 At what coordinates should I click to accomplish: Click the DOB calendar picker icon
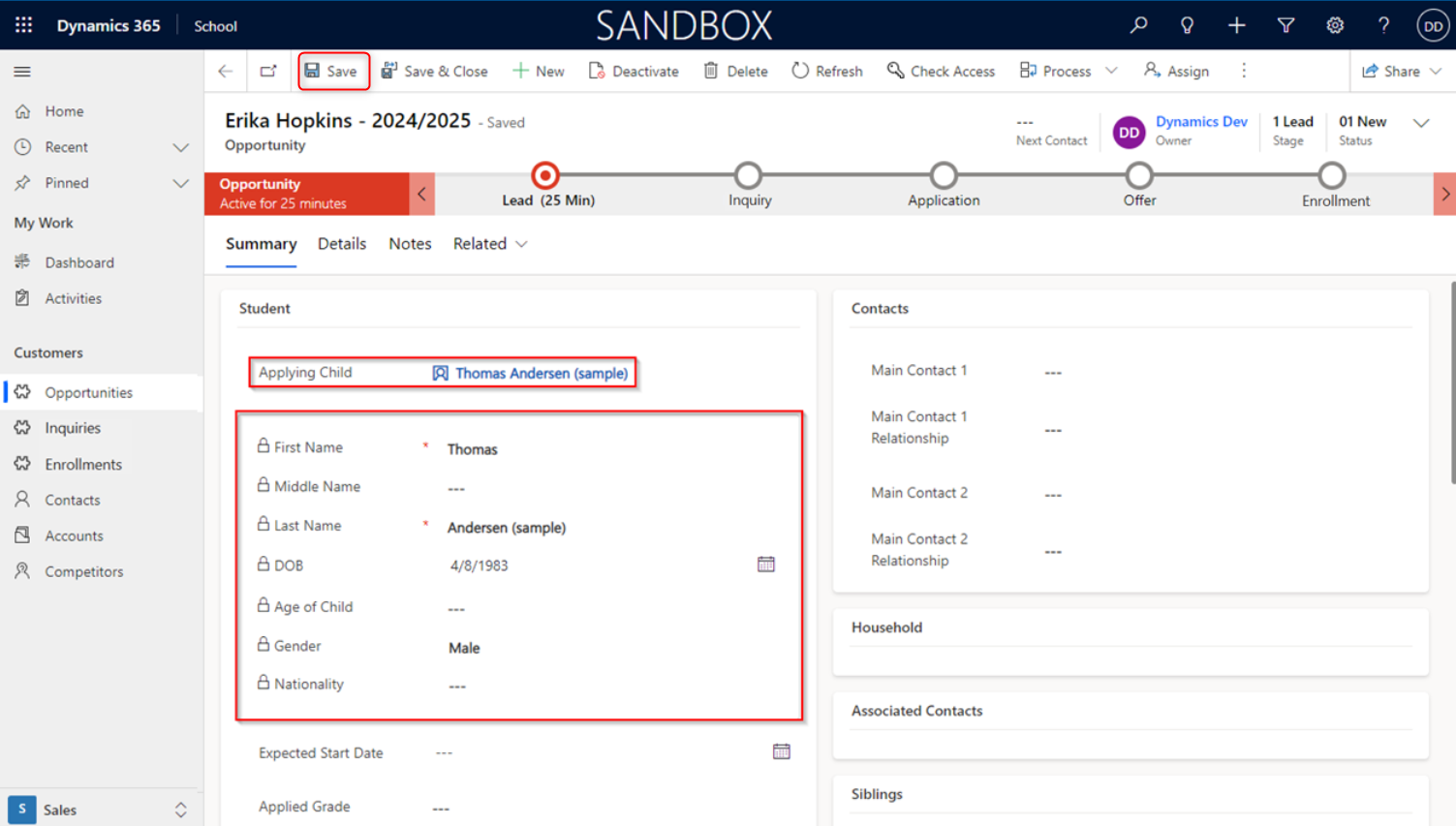(x=765, y=565)
